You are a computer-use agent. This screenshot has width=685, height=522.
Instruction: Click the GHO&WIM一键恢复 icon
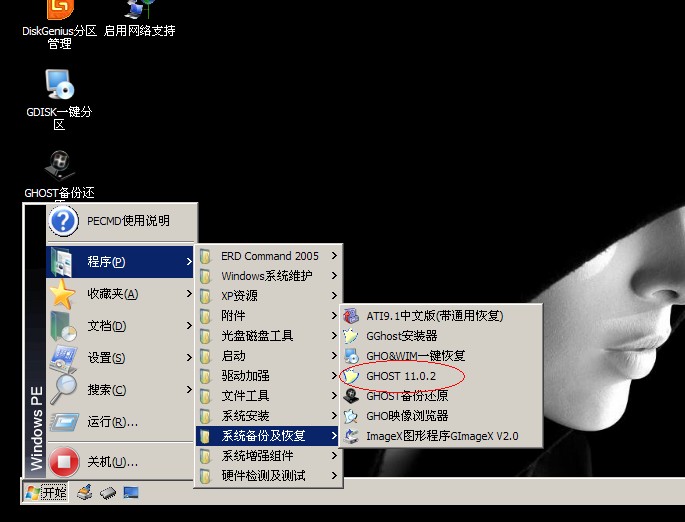coord(351,356)
